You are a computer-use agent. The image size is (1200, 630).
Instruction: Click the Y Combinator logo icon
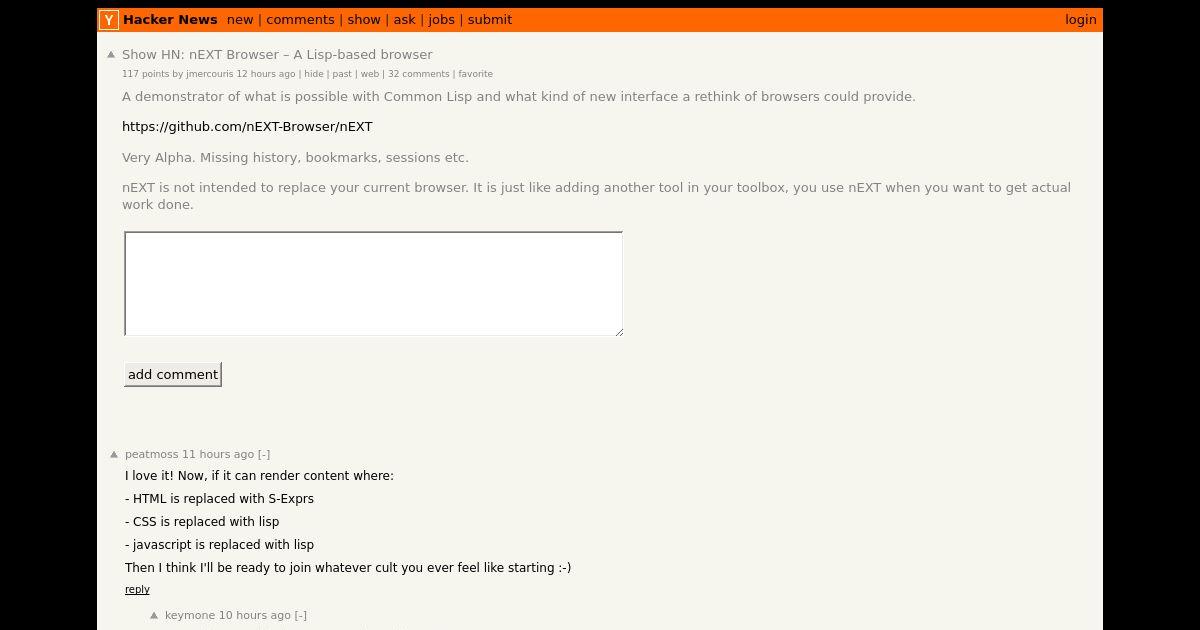click(109, 20)
